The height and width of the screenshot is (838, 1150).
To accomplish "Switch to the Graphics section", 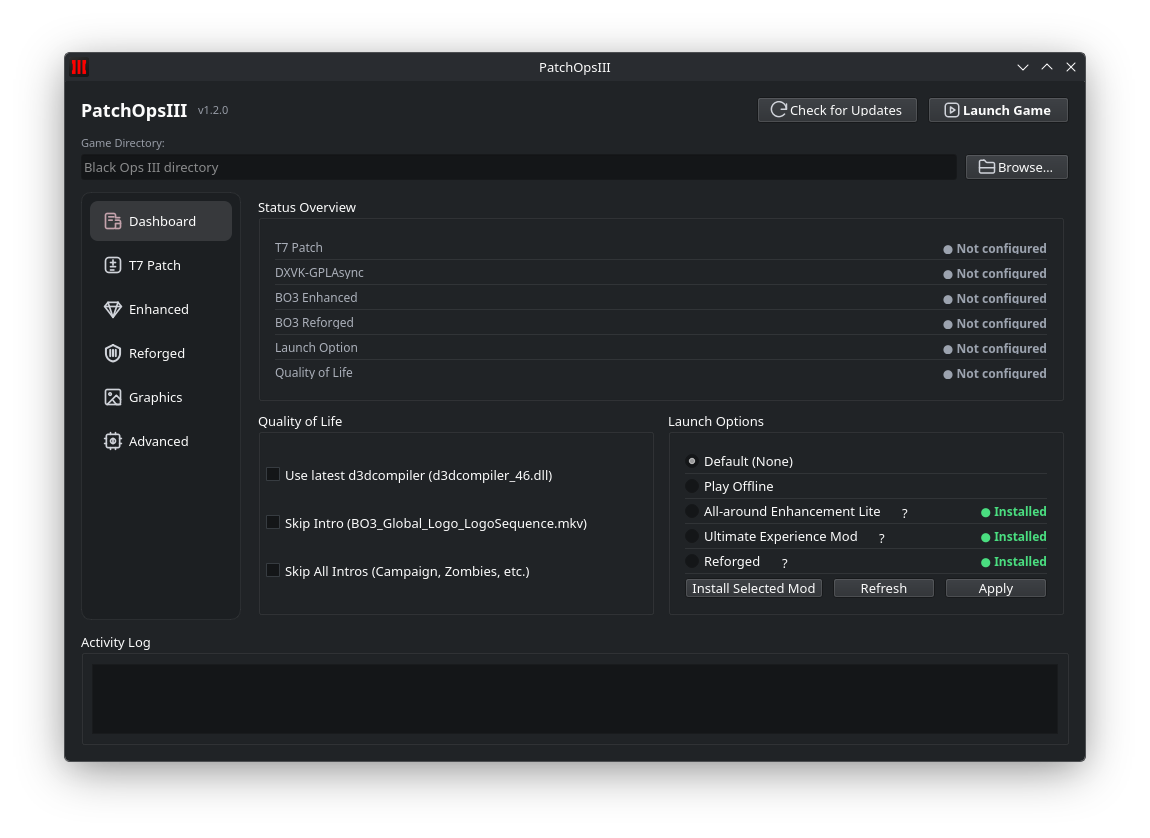I will 113,396.
